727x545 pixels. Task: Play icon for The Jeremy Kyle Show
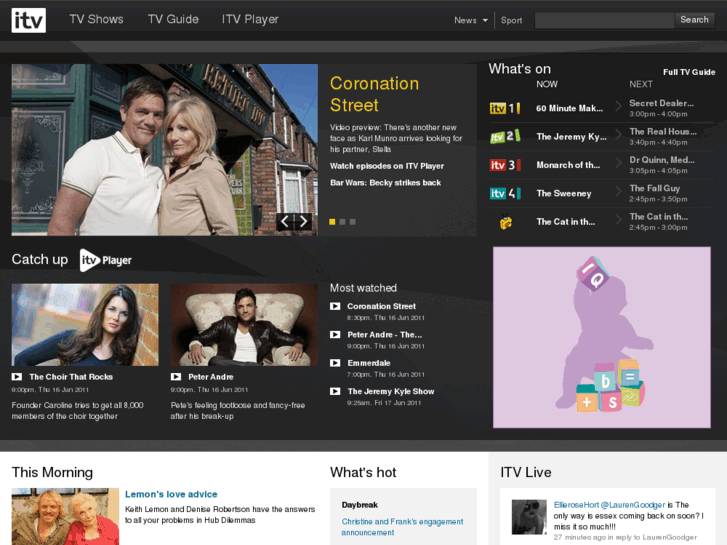point(335,391)
